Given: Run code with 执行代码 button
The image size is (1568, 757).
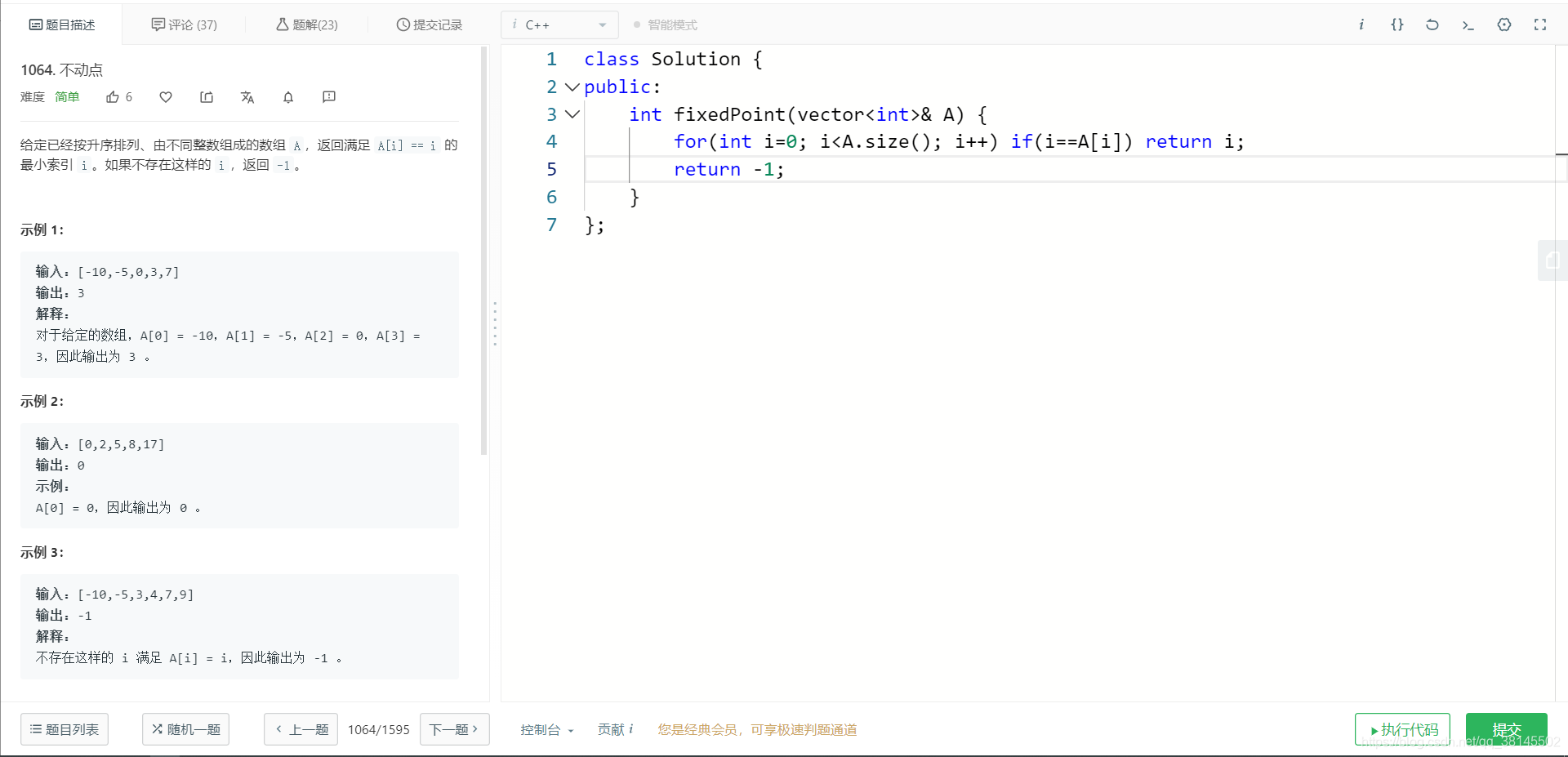Looking at the screenshot, I should coord(1402,729).
